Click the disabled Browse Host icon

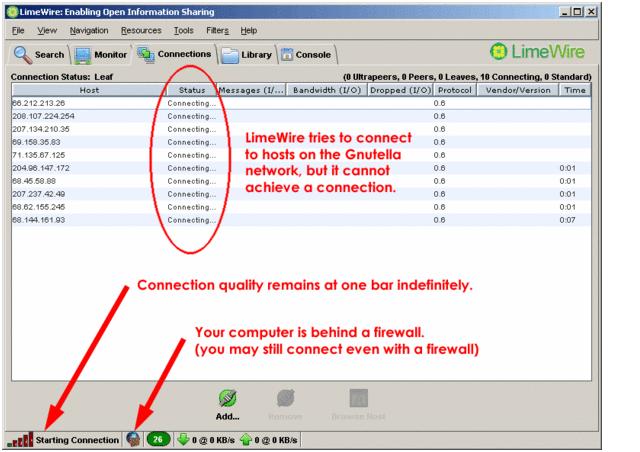click(359, 398)
